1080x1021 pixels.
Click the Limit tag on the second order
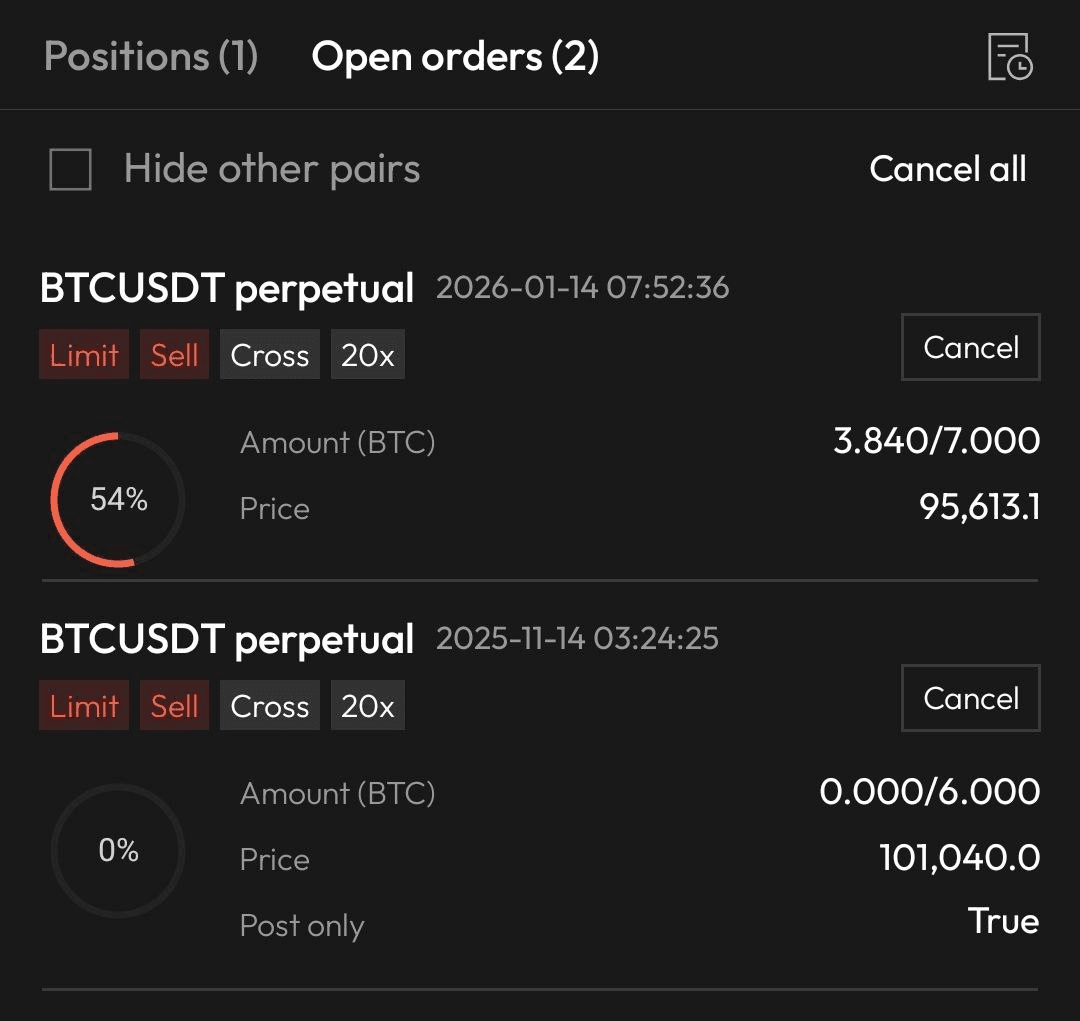[x=84, y=705]
